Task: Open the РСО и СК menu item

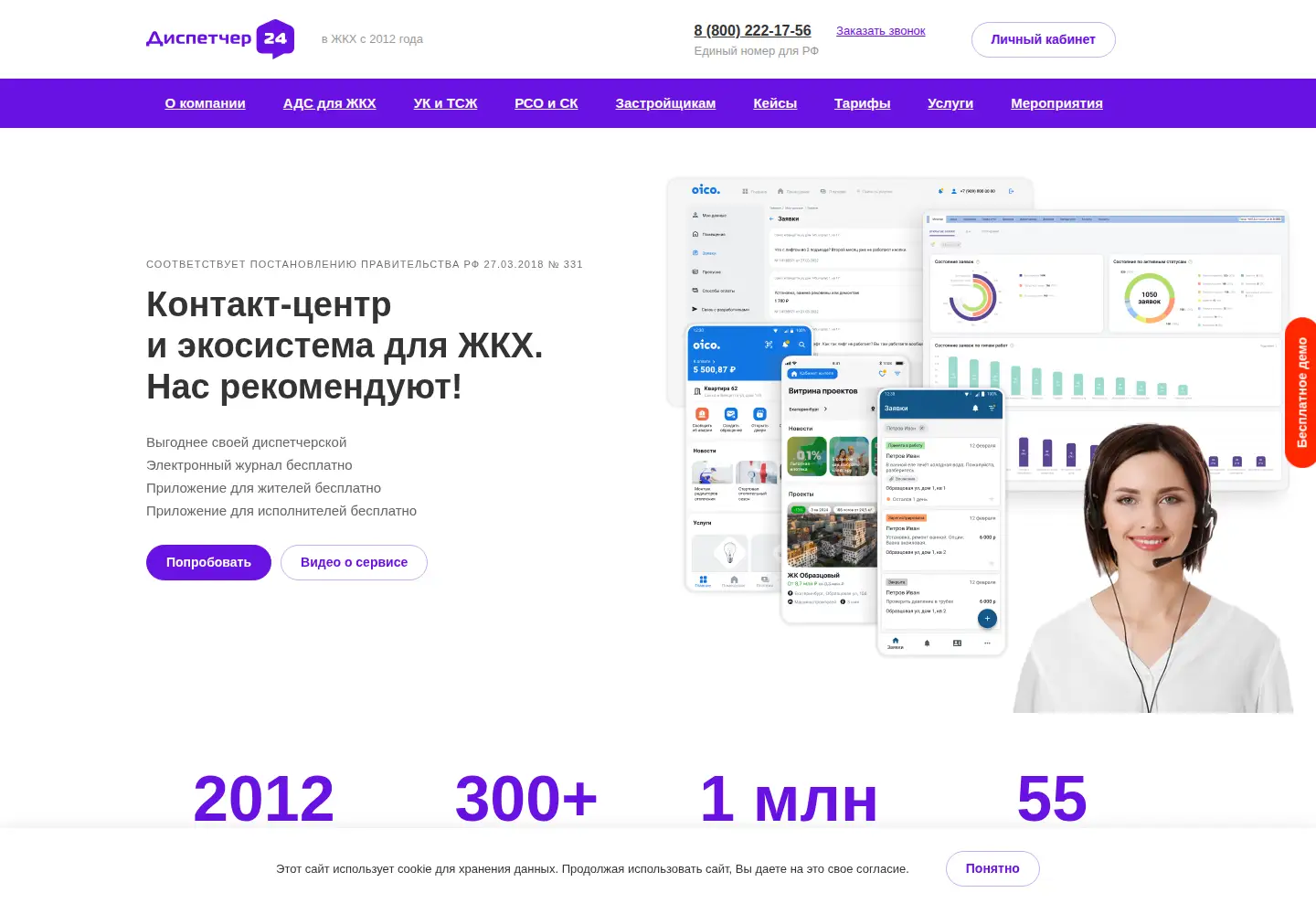Action: [x=547, y=103]
